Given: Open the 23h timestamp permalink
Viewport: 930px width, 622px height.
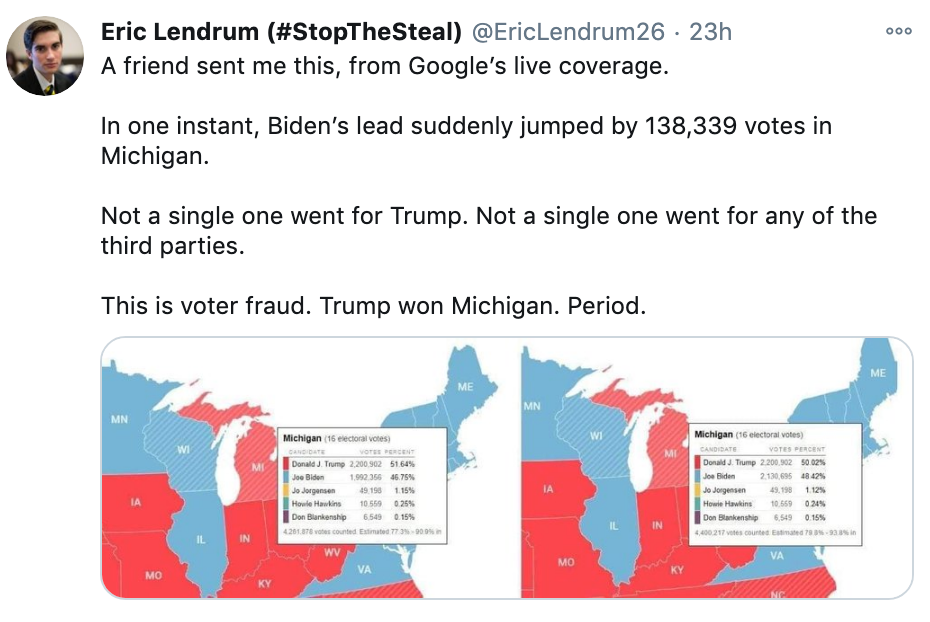Looking at the screenshot, I should click(x=710, y=31).
